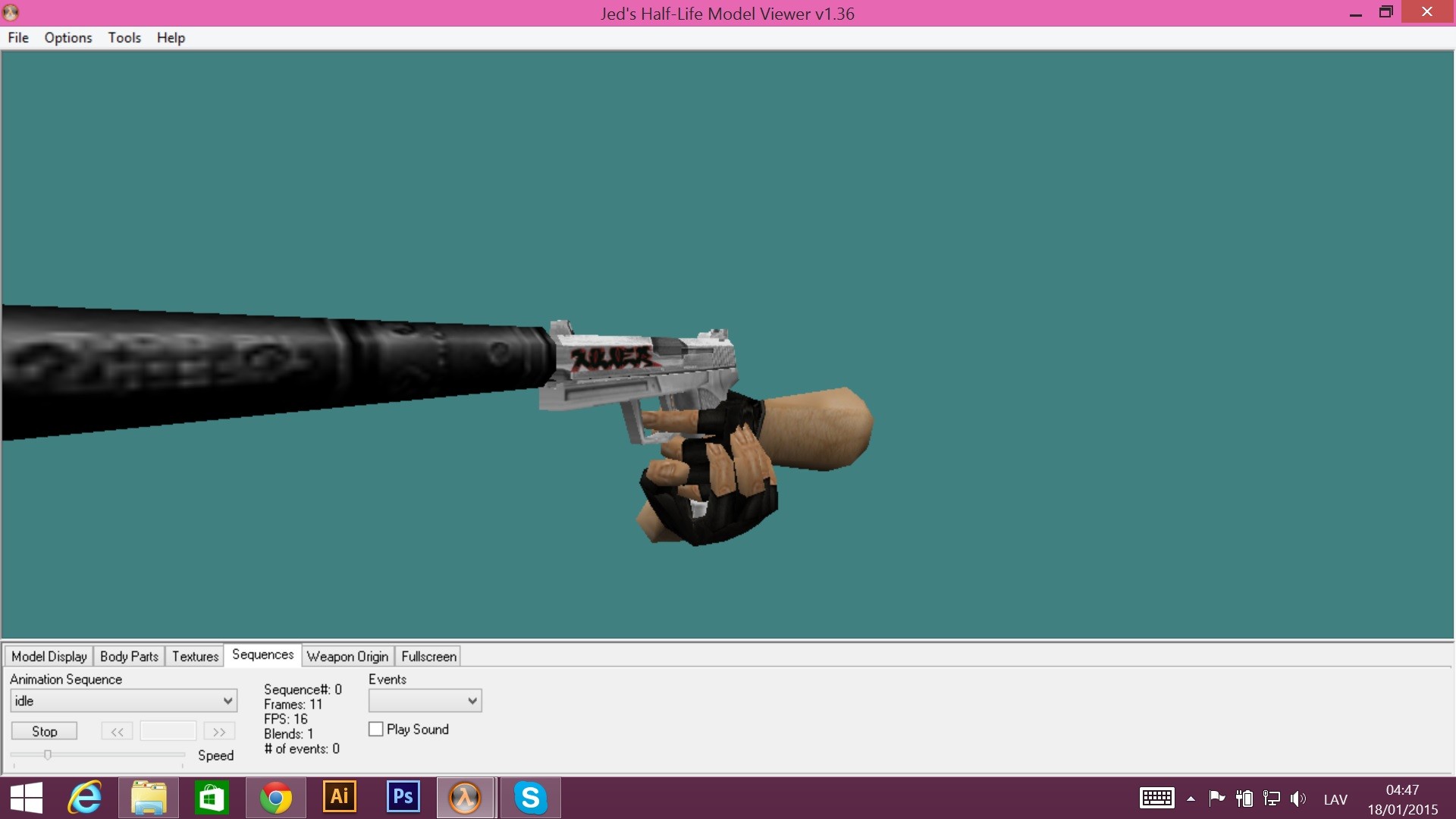This screenshot has width=1456, height=819.
Task: Open the touch keyboard from the system tray
Action: [1156, 798]
